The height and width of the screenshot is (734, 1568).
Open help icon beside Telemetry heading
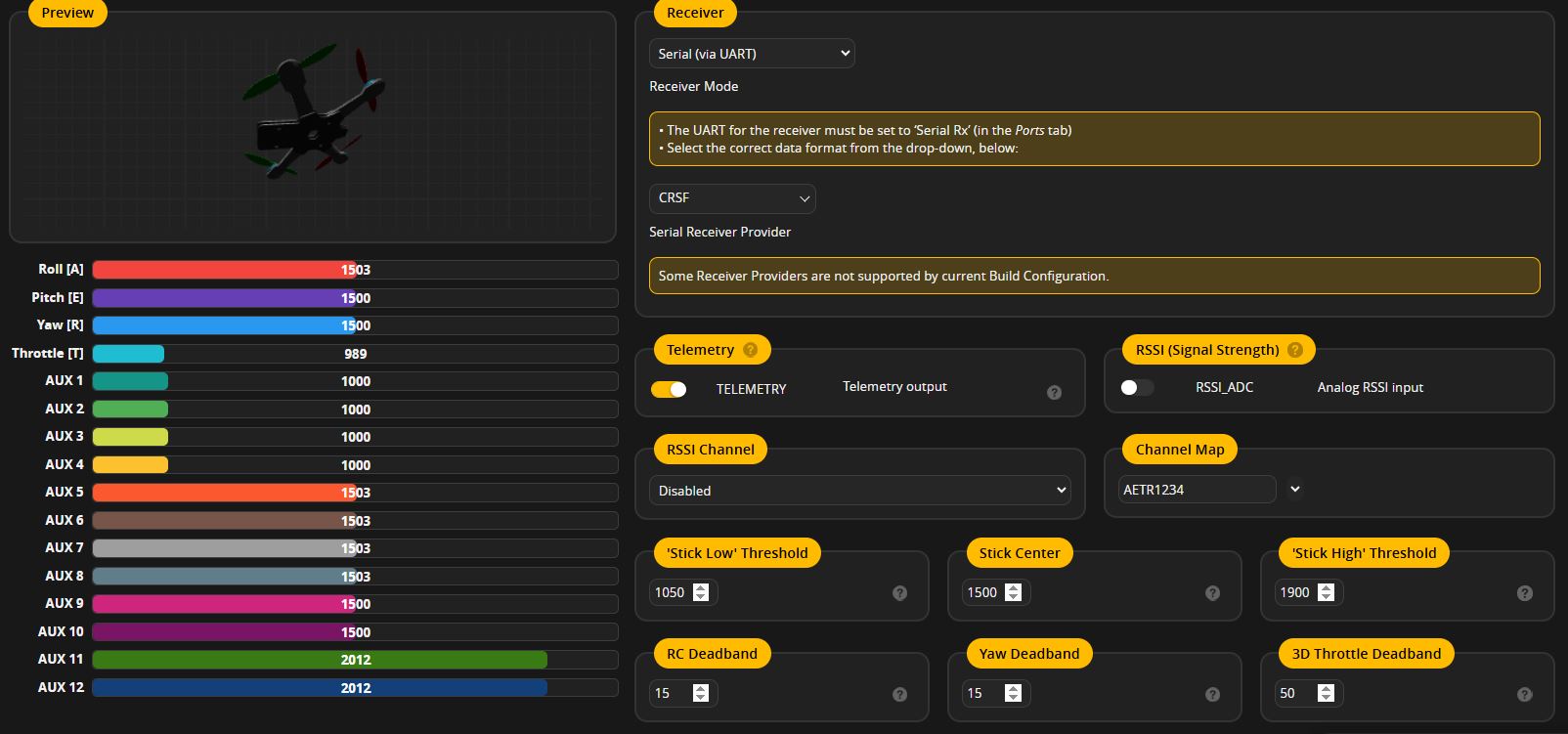(750, 350)
